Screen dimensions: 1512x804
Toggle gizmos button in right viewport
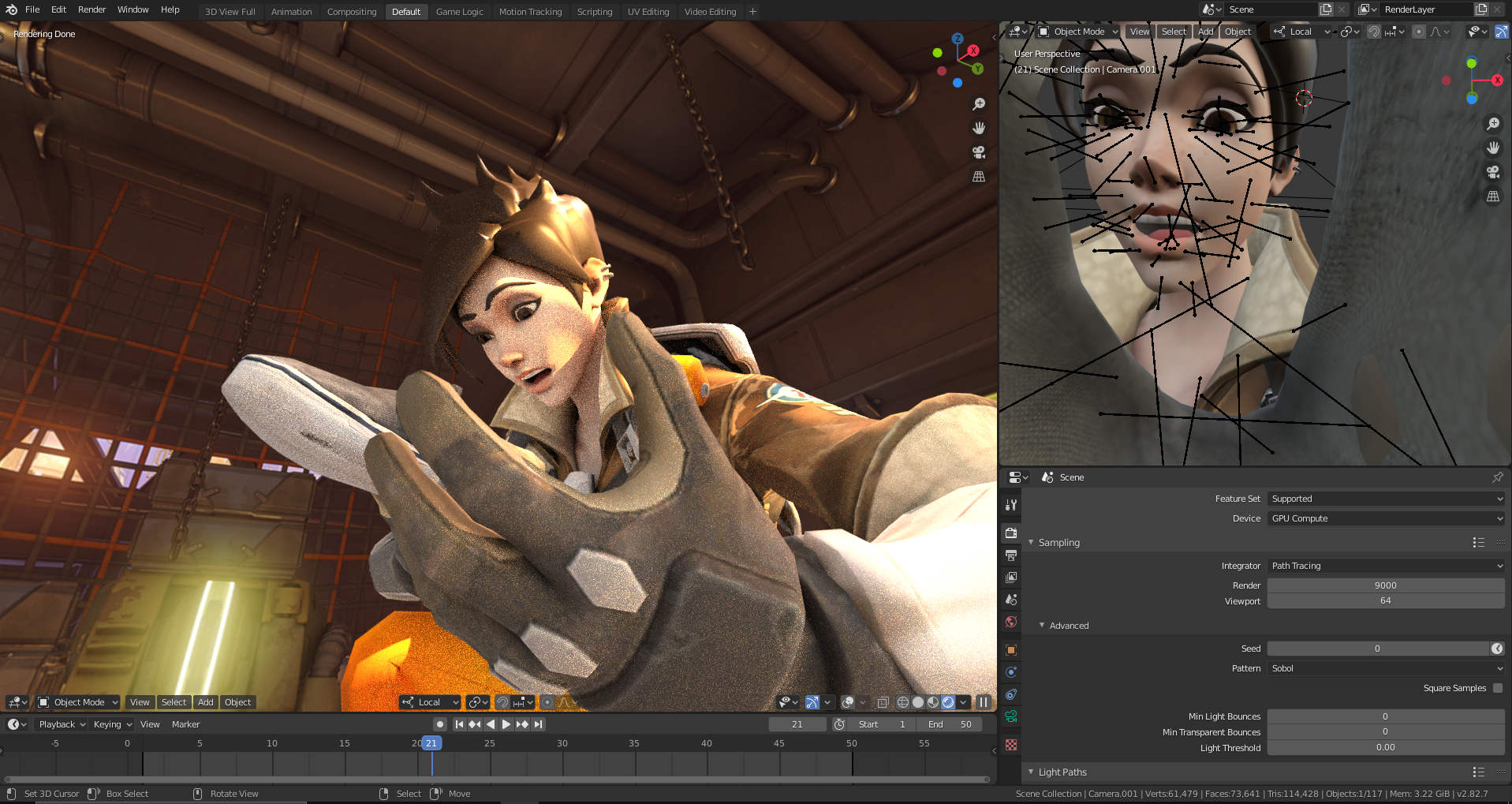pyautogui.click(x=1502, y=32)
